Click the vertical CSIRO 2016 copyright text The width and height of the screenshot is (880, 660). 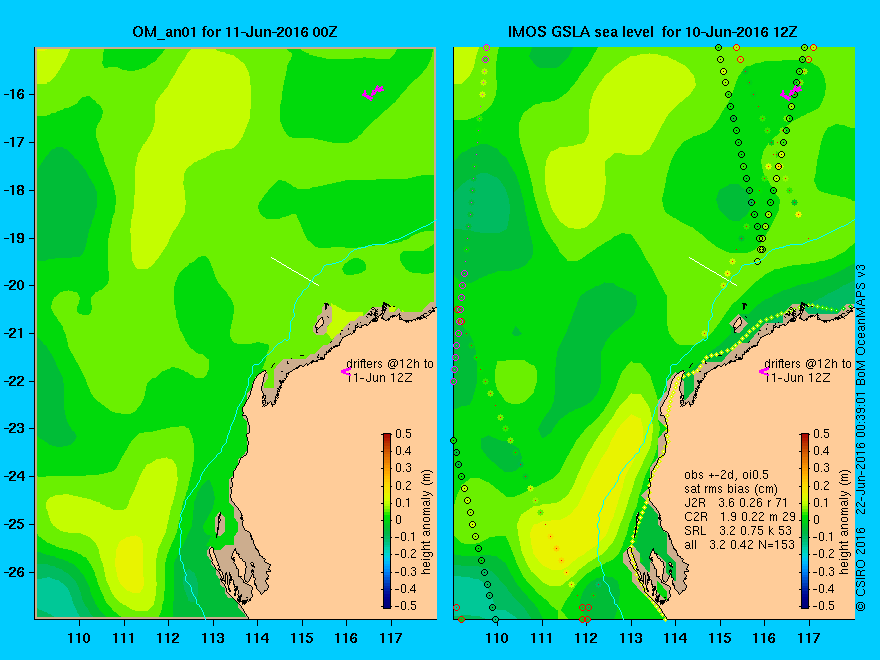(860, 438)
